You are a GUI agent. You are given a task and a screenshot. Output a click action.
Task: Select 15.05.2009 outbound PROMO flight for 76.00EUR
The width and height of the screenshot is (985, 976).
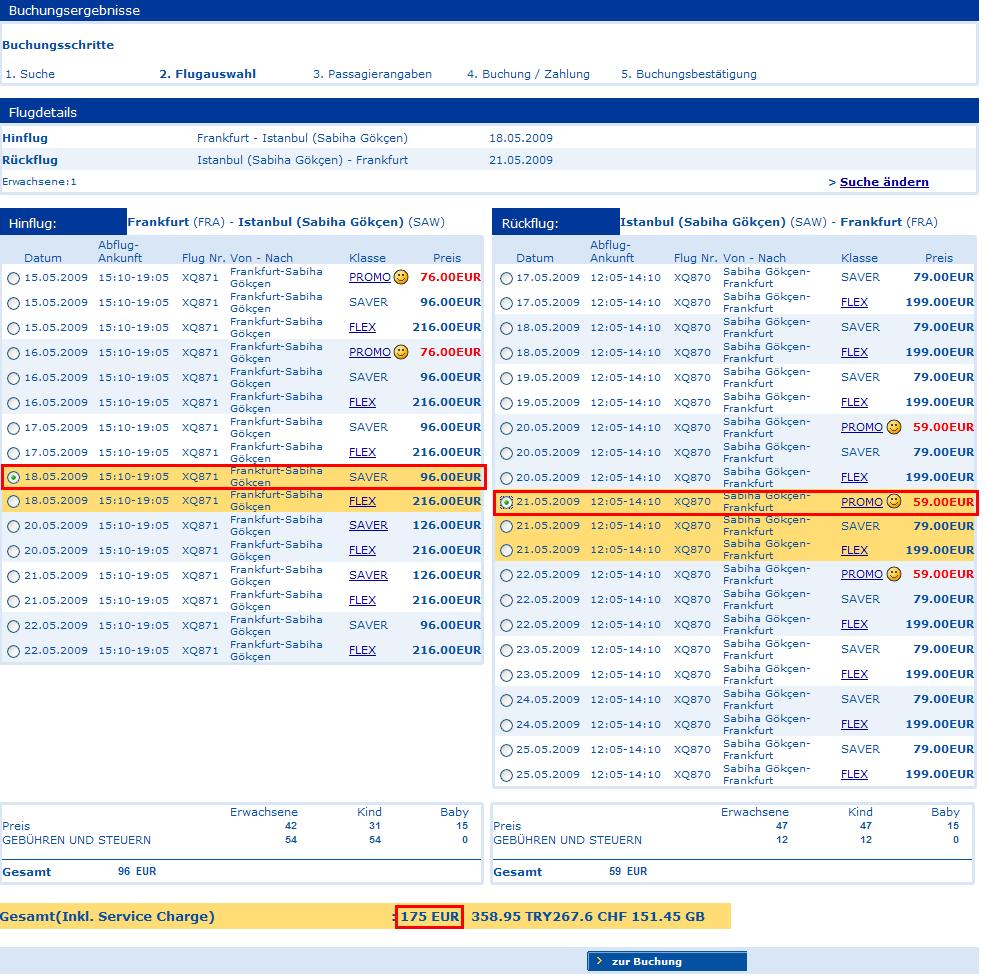[x=13, y=278]
